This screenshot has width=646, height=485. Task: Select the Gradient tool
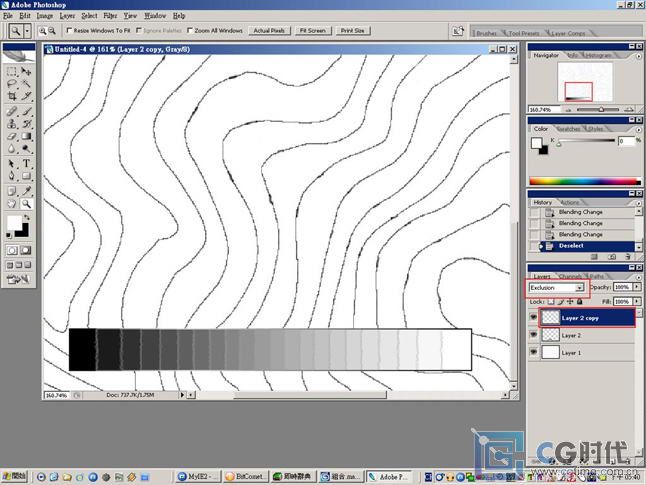click(x=26, y=136)
